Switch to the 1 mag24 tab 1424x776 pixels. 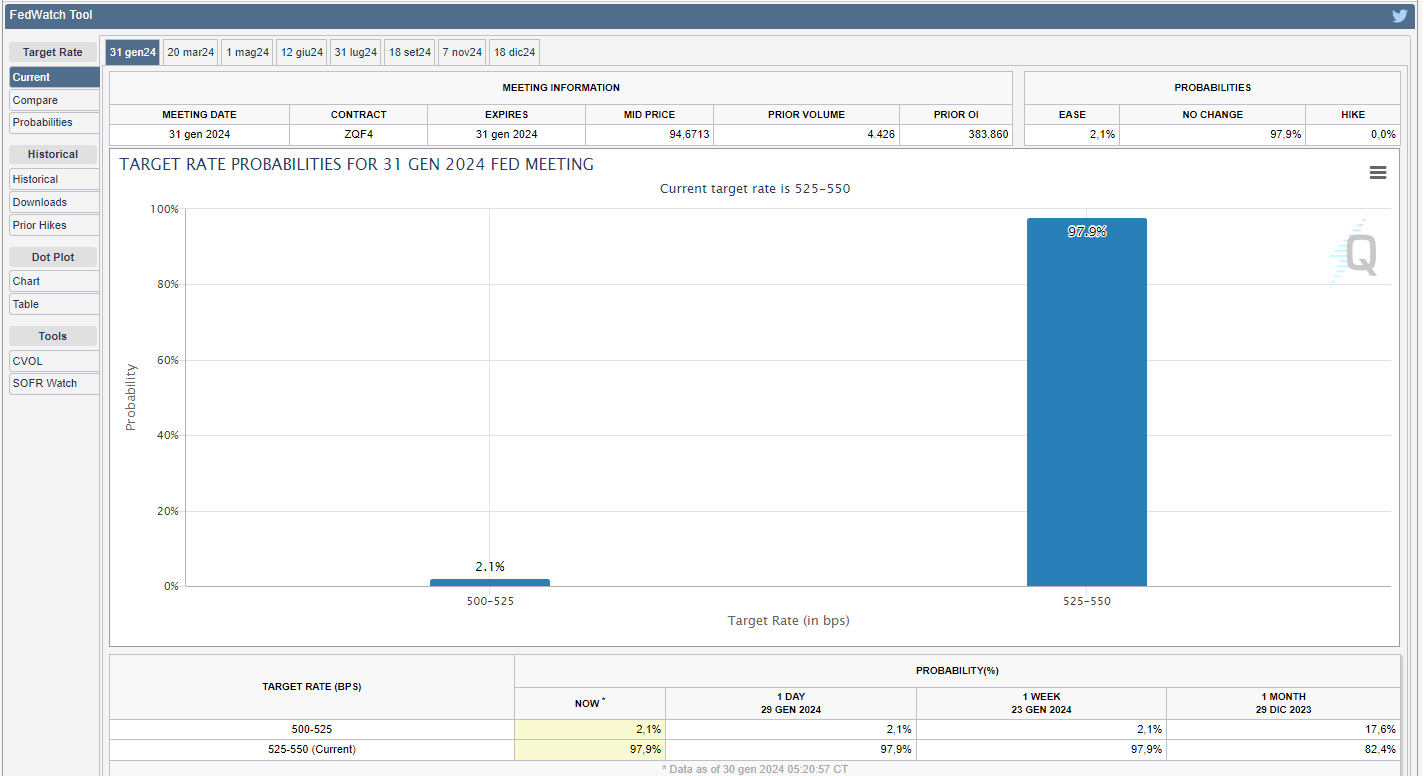point(247,52)
